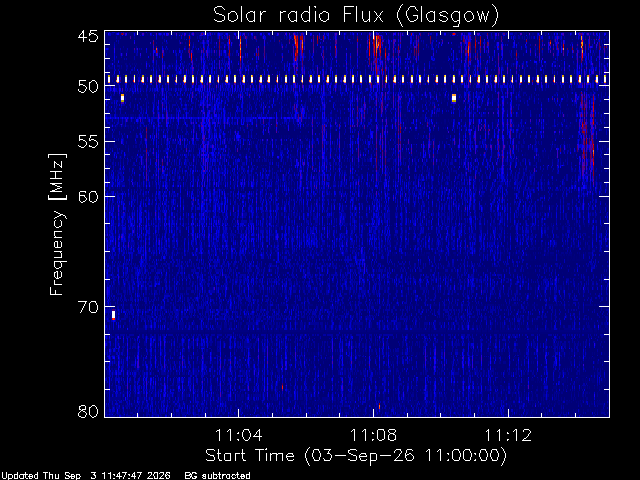Click the white marker near 70 MHz
The height and width of the screenshot is (480, 640).
[x=113, y=315]
